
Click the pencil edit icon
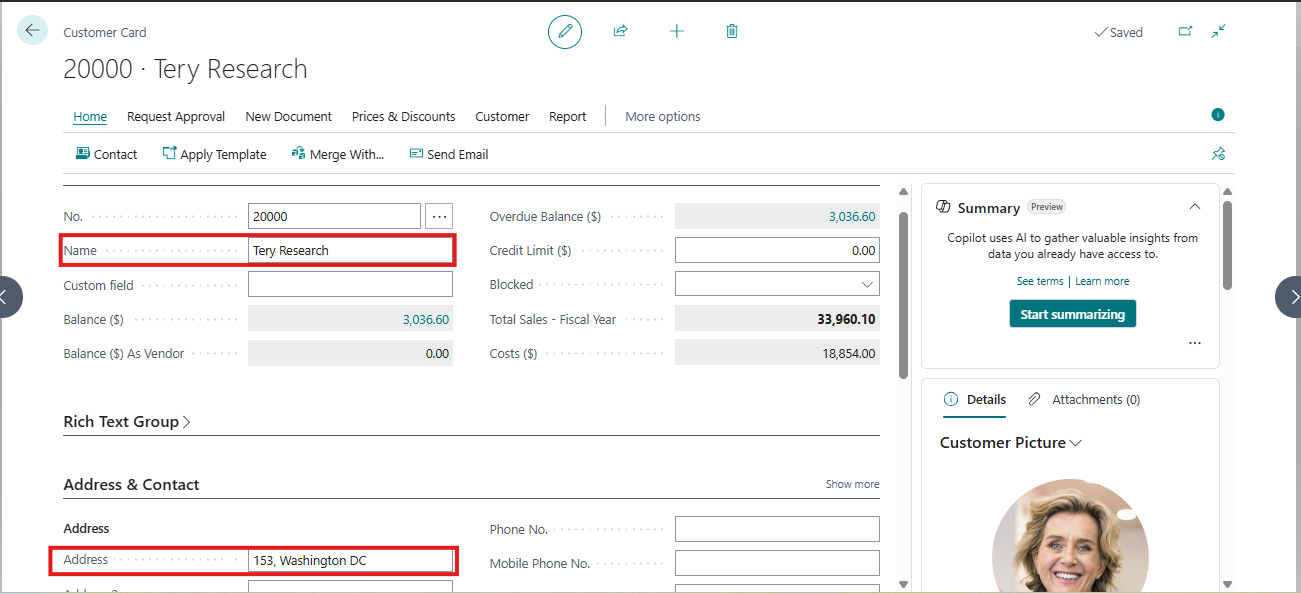tap(565, 32)
